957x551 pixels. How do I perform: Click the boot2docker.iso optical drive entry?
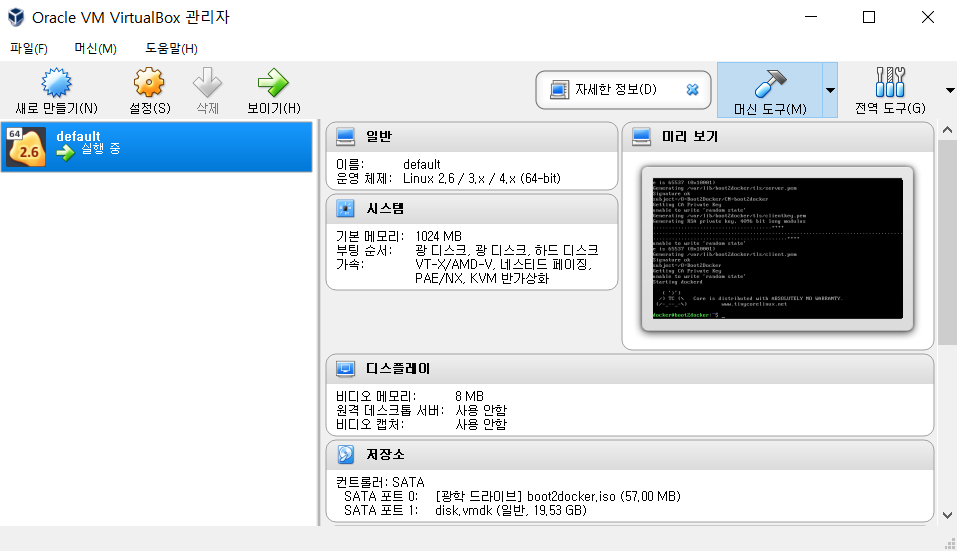558,497
